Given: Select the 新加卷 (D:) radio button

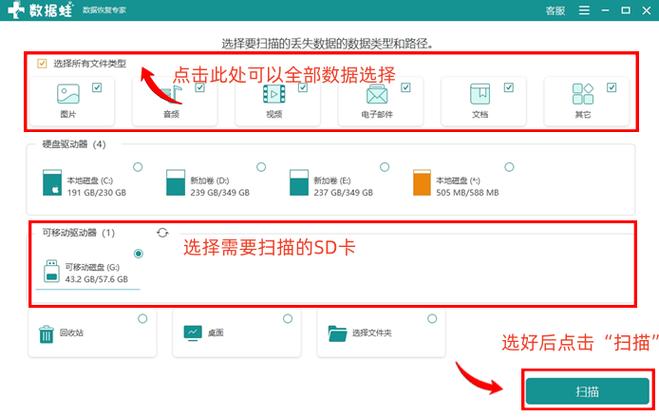Looking at the screenshot, I should (x=261, y=167).
